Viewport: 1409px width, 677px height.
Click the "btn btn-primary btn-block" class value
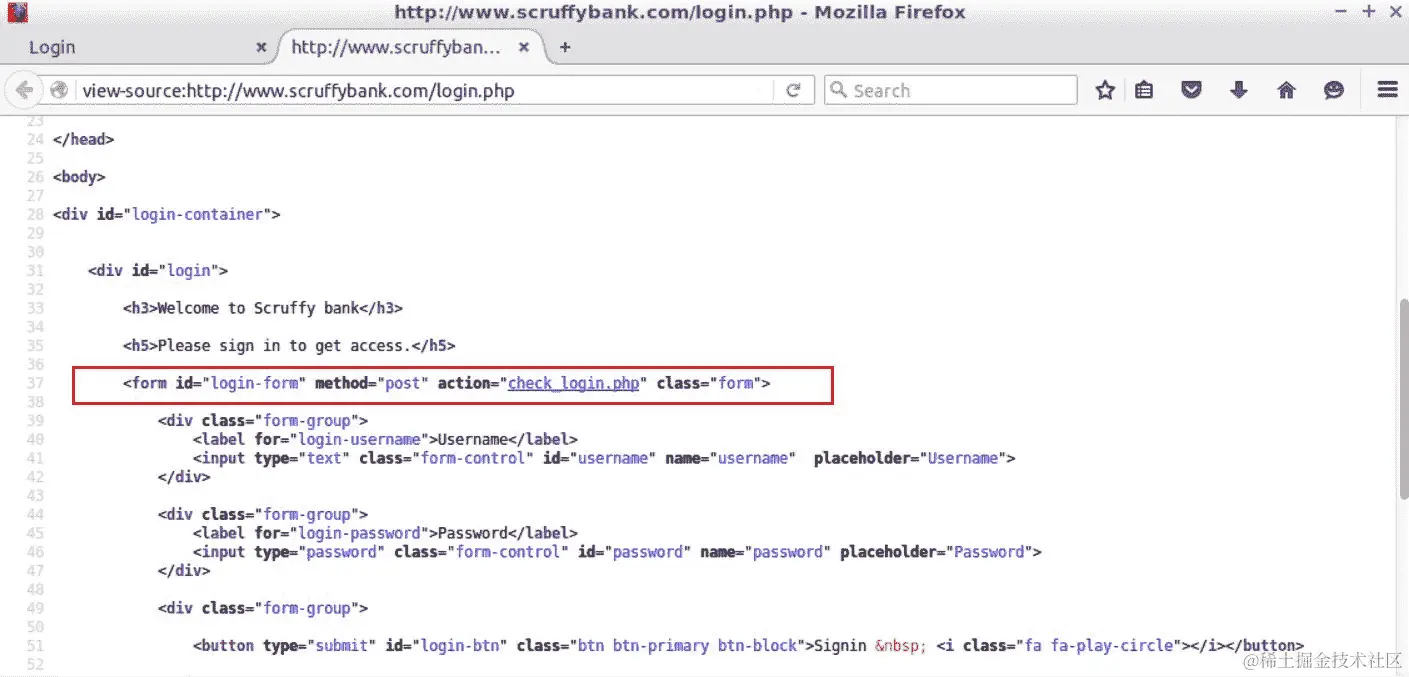click(689, 645)
